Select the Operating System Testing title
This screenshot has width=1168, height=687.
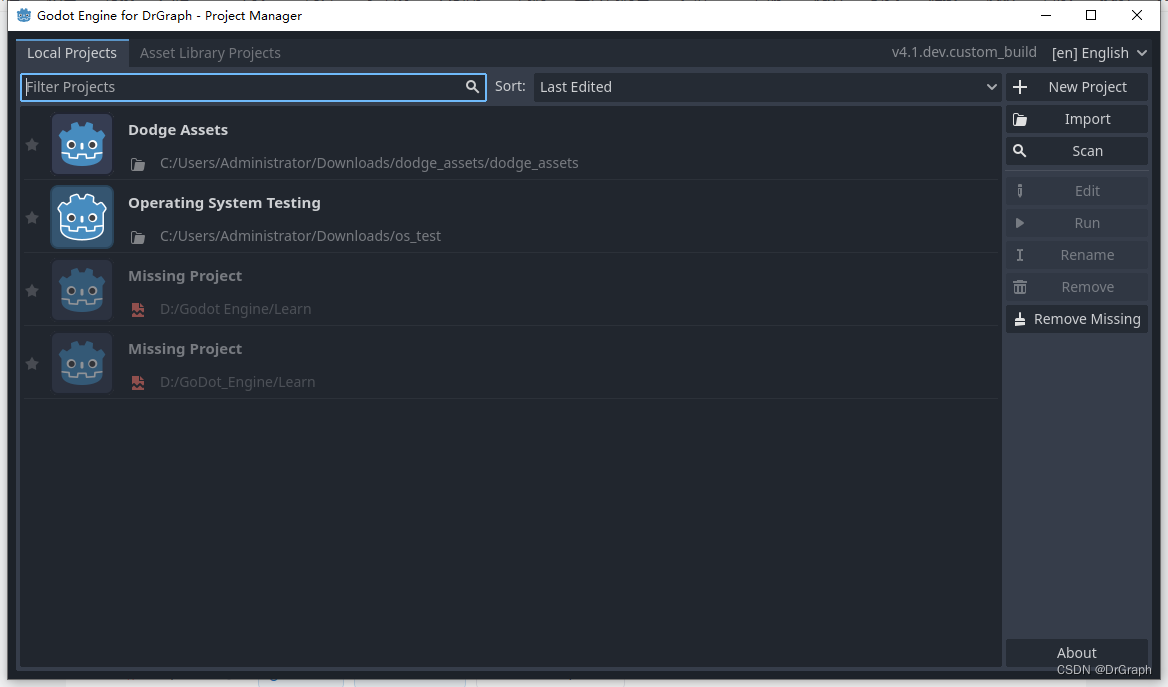click(x=224, y=203)
